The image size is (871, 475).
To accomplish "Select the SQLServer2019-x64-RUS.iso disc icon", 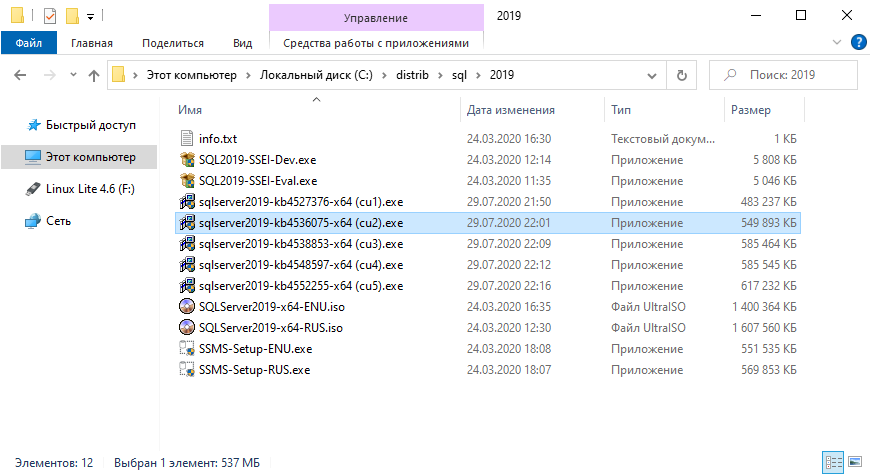I will 187,328.
